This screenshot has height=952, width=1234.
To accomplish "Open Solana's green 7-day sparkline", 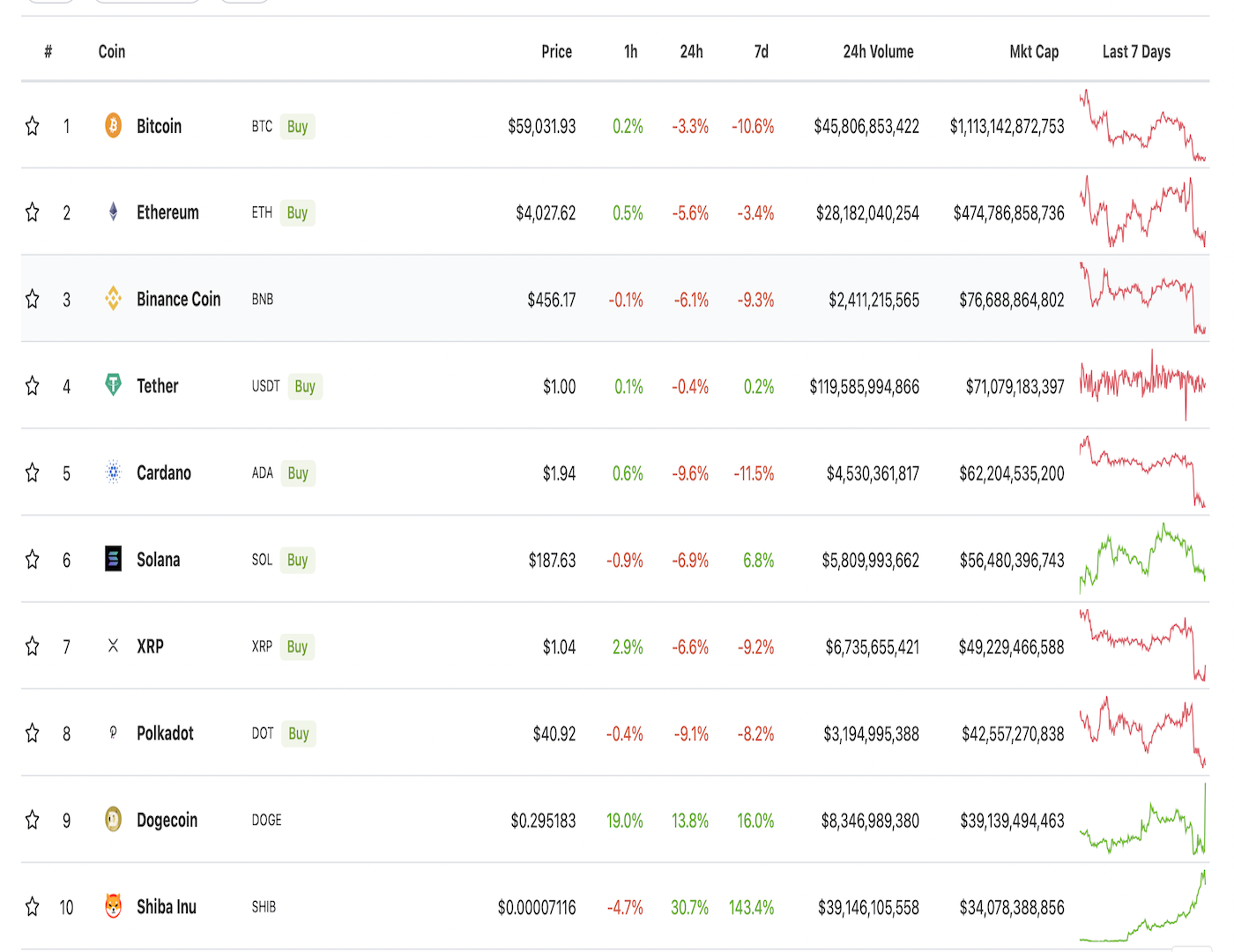I will pyautogui.click(x=1142, y=559).
